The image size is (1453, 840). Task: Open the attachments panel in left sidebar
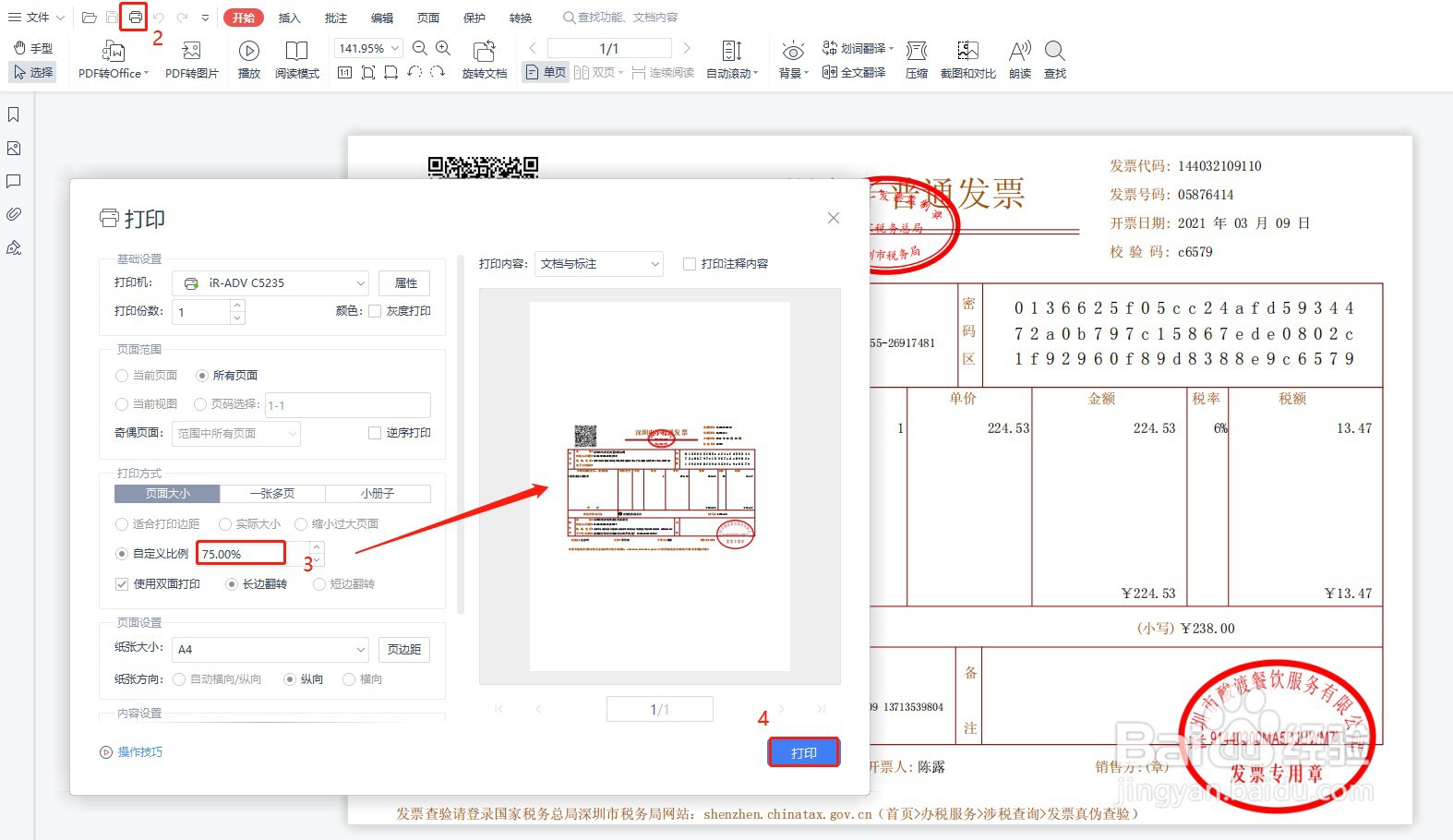pyautogui.click(x=14, y=214)
